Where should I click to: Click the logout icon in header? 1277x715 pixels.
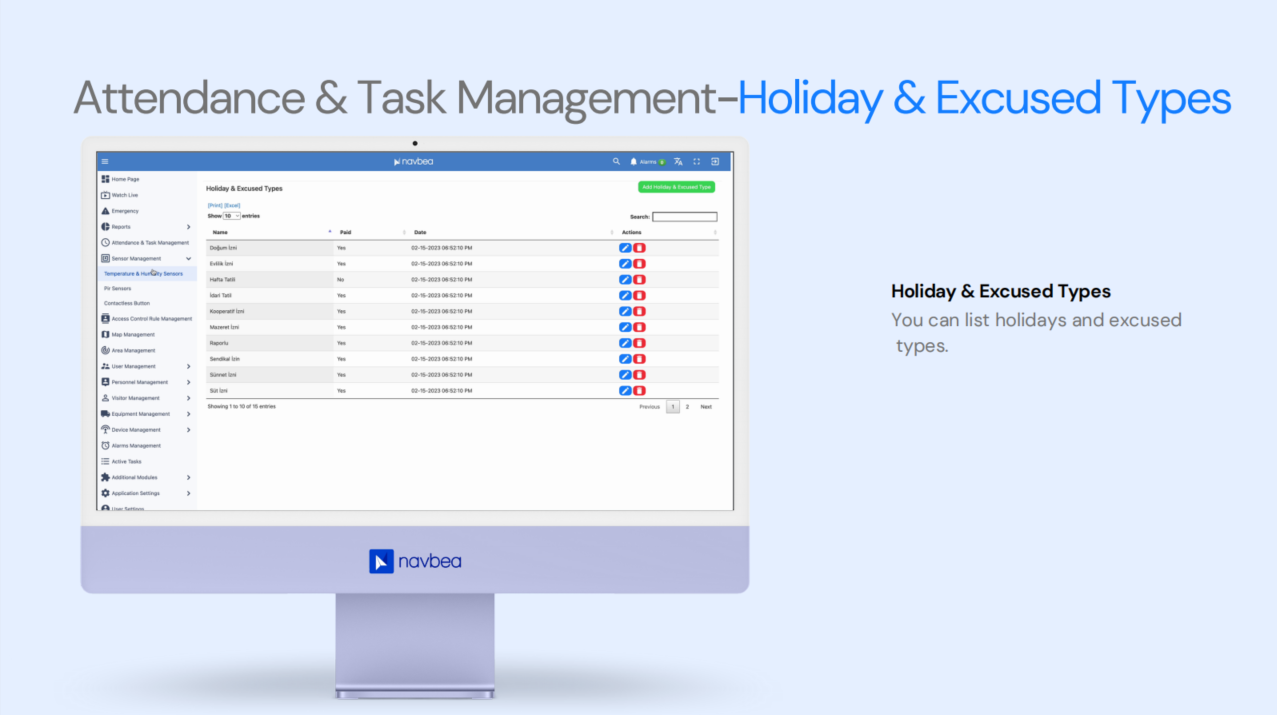click(x=715, y=161)
